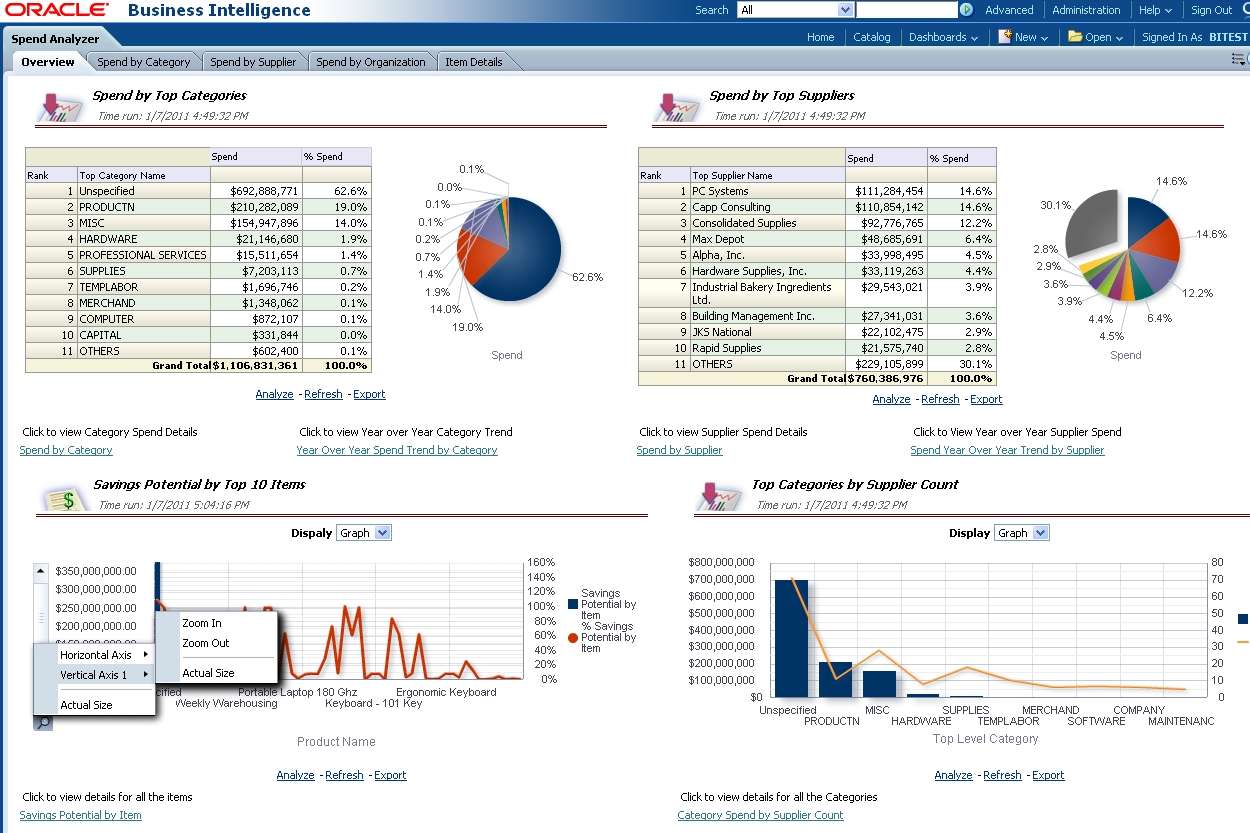
Task: Open the Spend by Category link
Action: click(66, 450)
